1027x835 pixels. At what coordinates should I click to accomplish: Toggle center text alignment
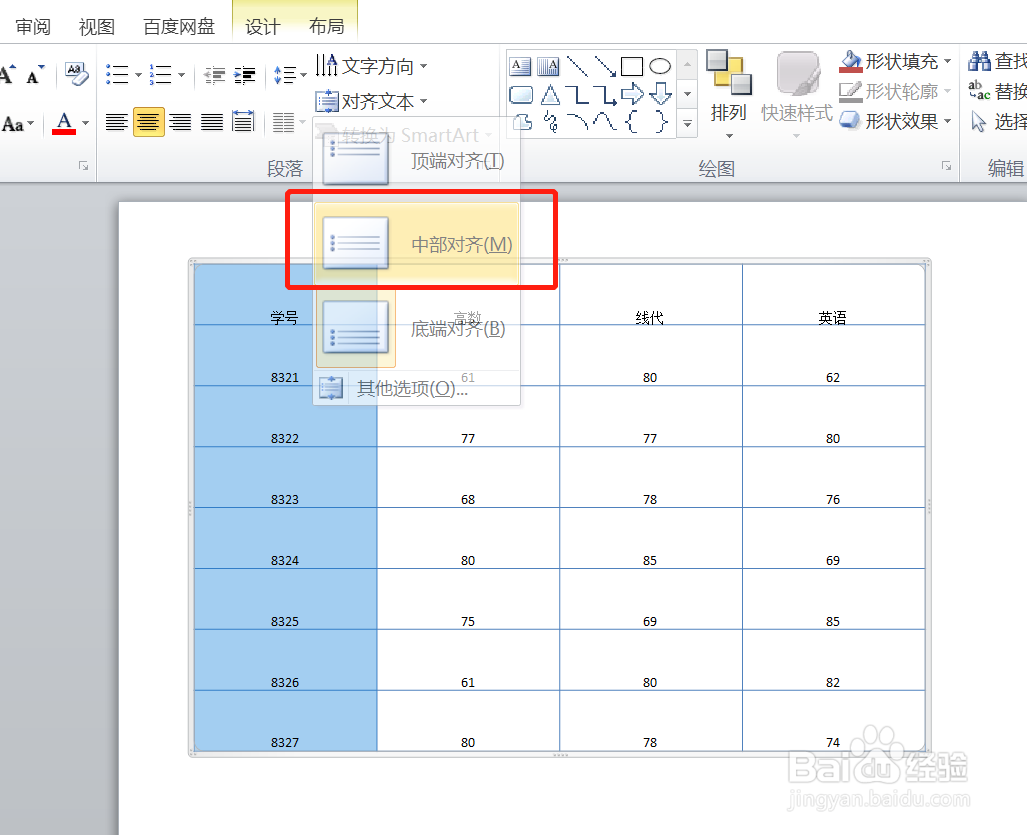(x=148, y=122)
